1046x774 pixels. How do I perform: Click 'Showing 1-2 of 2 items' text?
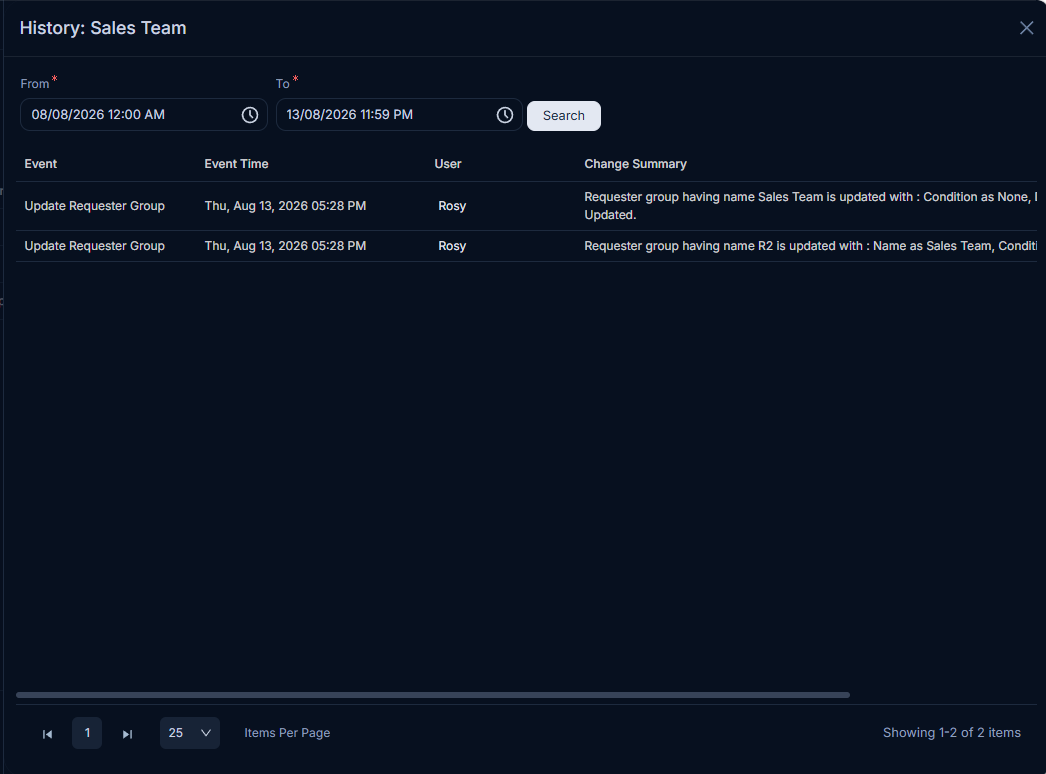point(951,733)
